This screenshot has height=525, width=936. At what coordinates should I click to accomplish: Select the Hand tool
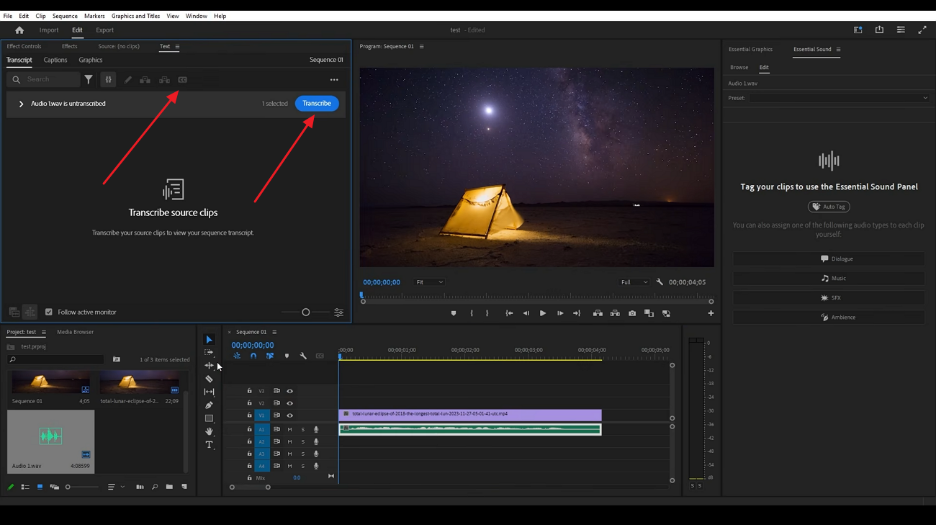(209, 431)
